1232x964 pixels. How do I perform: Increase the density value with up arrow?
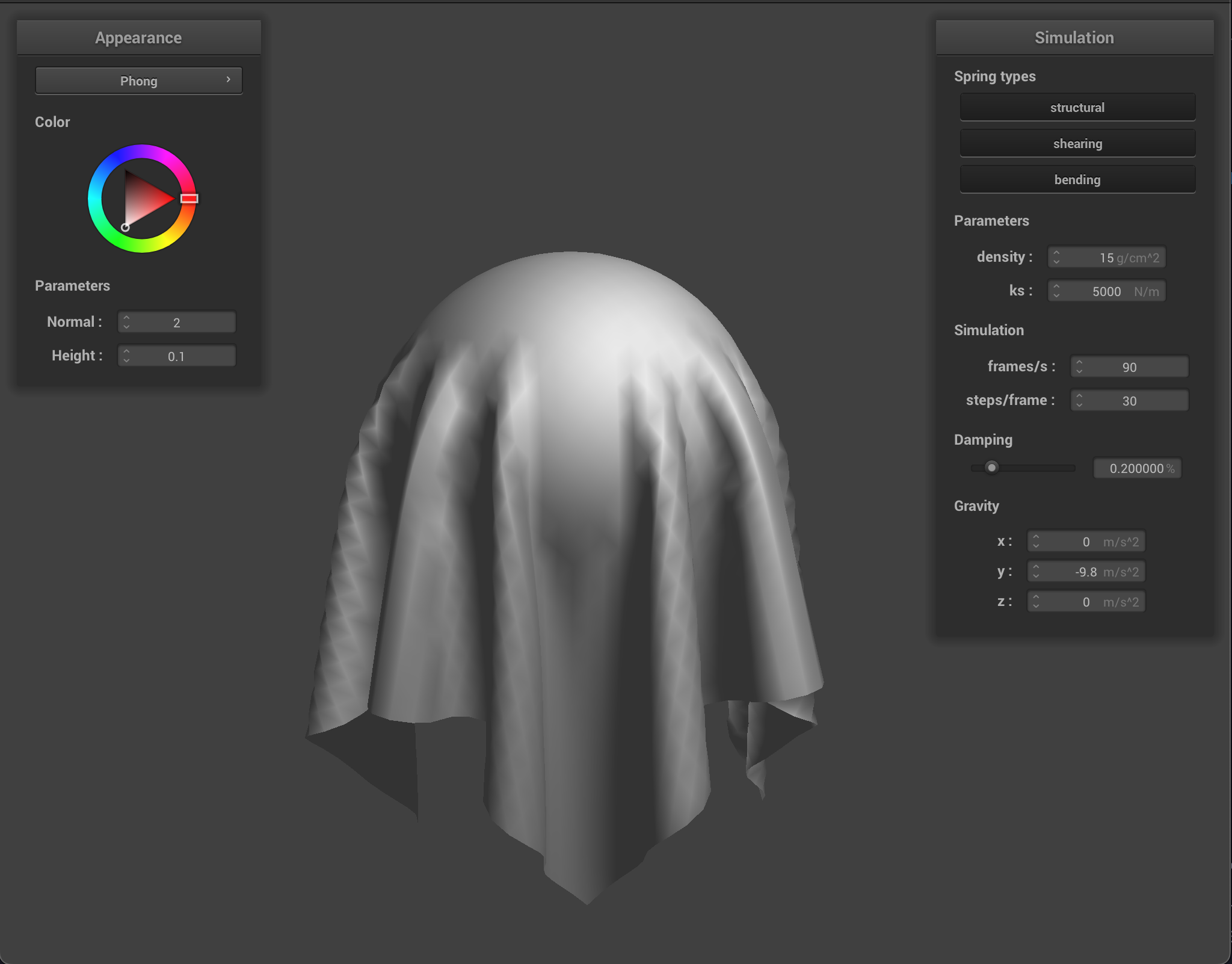pyautogui.click(x=1056, y=253)
